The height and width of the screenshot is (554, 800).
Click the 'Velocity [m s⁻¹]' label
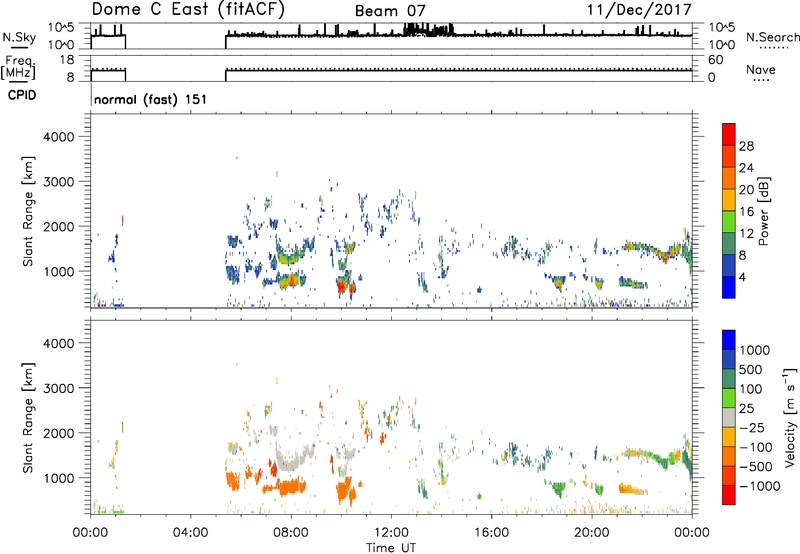coord(790,417)
